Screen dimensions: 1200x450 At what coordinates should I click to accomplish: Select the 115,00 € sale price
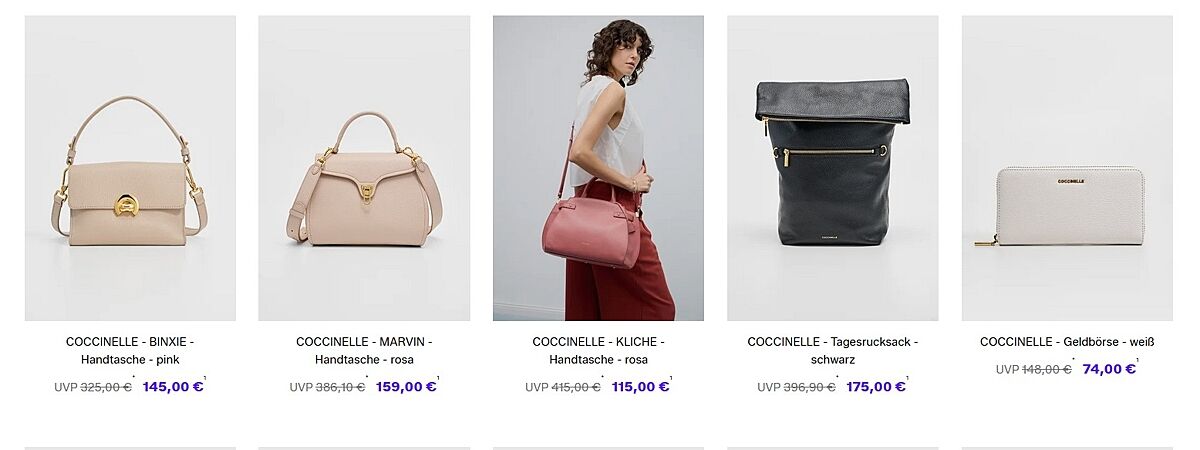pyautogui.click(x=640, y=387)
